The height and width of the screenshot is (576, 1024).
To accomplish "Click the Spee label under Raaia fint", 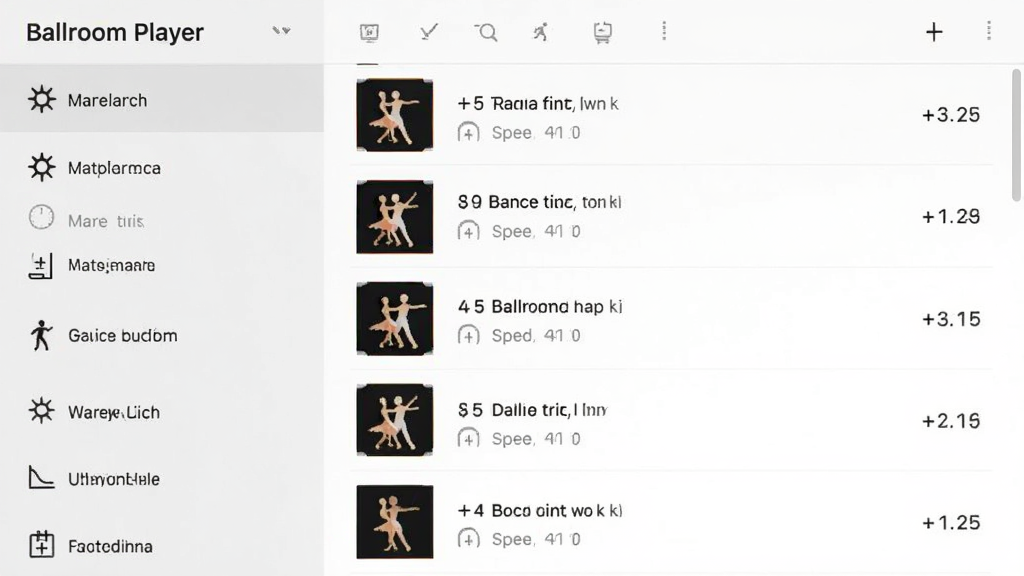I will [x=512, y=133].
